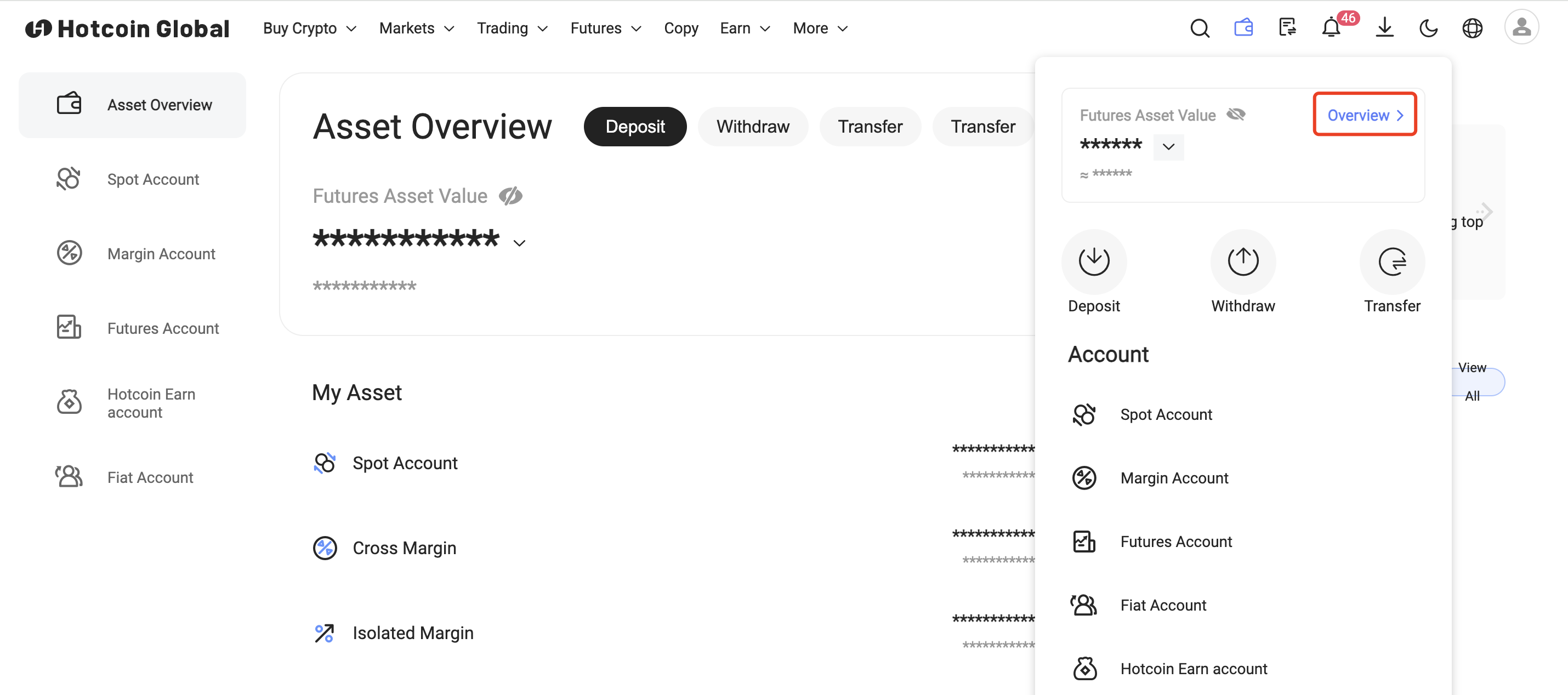Expand the Futures menu in the top navigation
This screenshot has height=695, width=1568.
click(x=606, y=28)
